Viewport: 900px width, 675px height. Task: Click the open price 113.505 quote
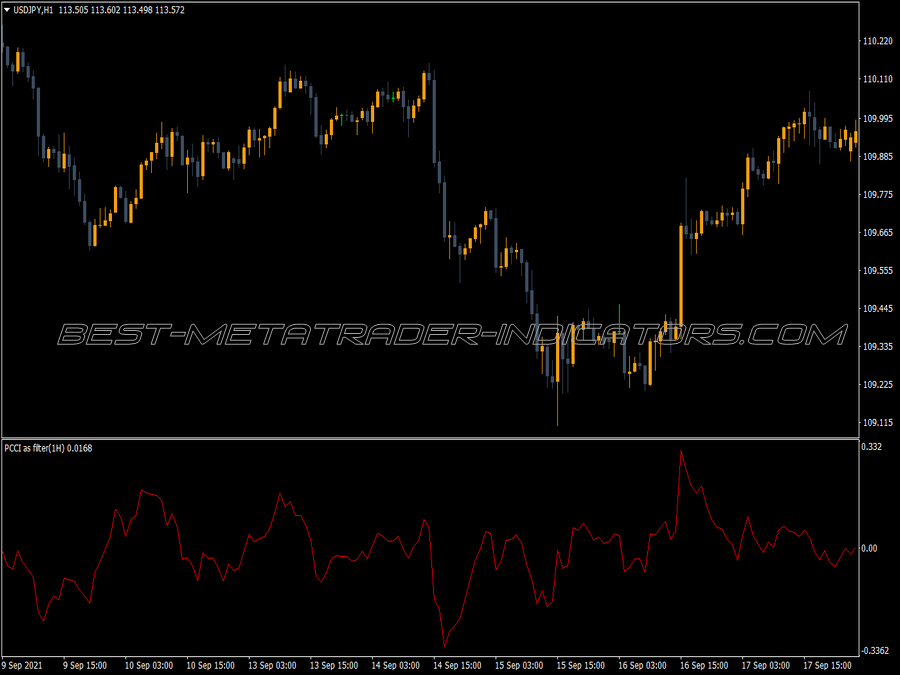73,7
